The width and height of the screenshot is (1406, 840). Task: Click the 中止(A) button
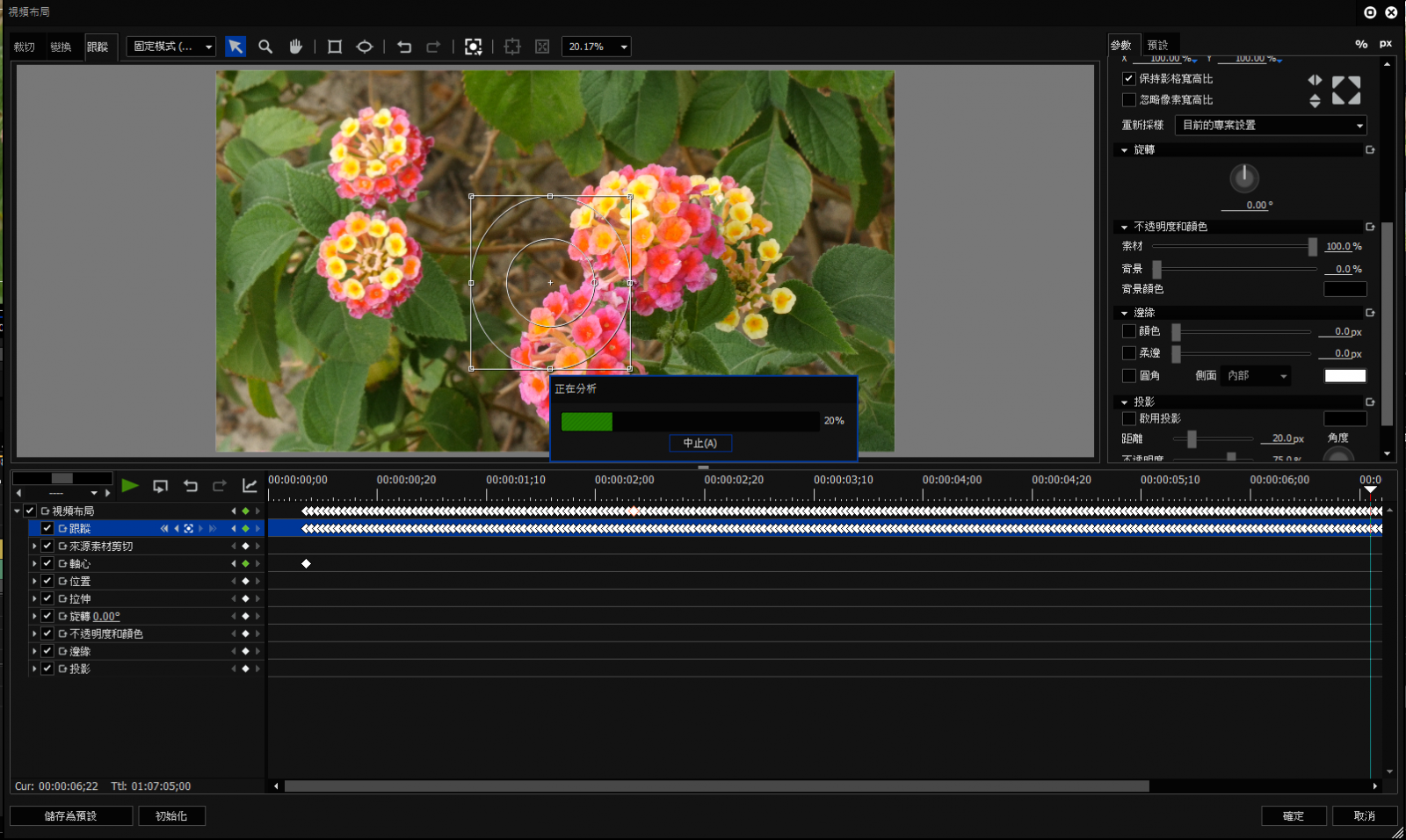(700, 444)
